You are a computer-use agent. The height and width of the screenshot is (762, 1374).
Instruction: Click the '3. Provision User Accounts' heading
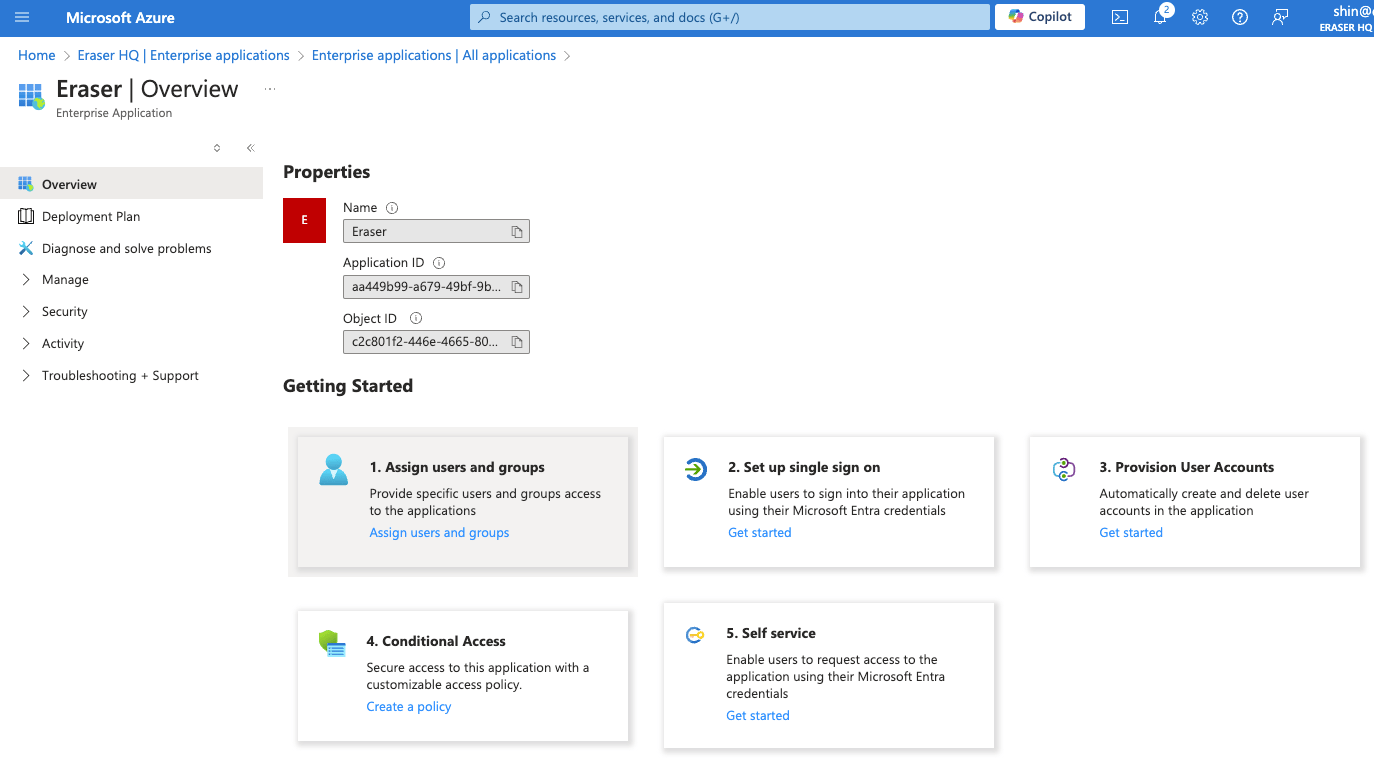point(1187,467)
